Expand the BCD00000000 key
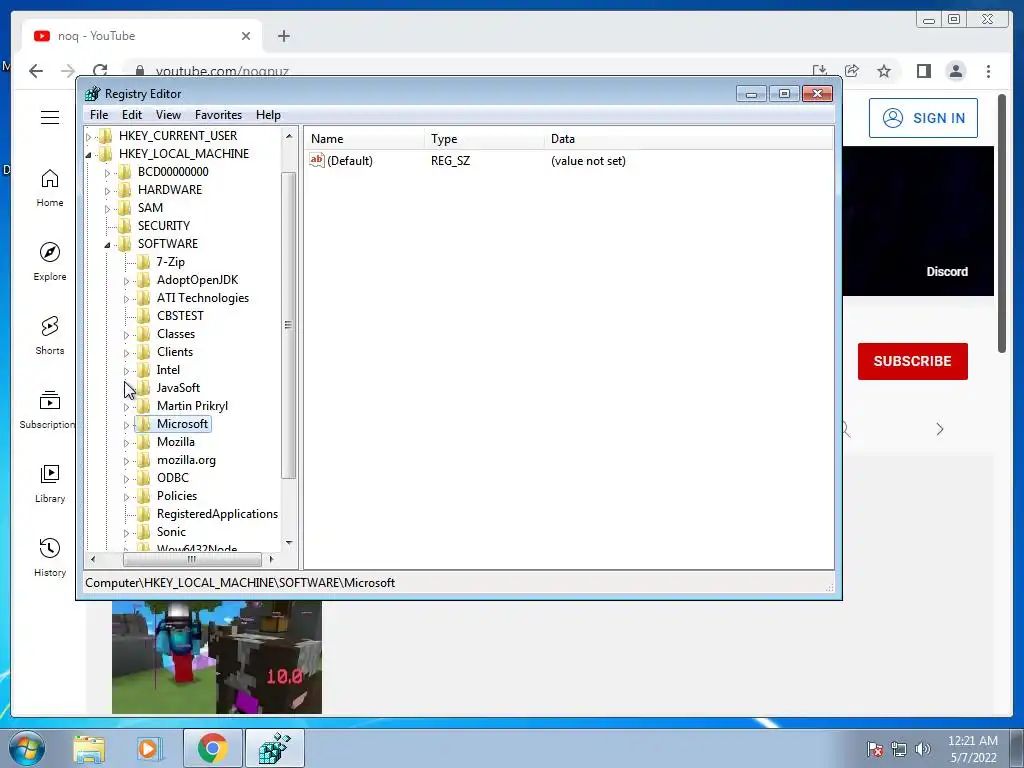The height and width of the screenshot is (768, 1024). tap(108, 173)
